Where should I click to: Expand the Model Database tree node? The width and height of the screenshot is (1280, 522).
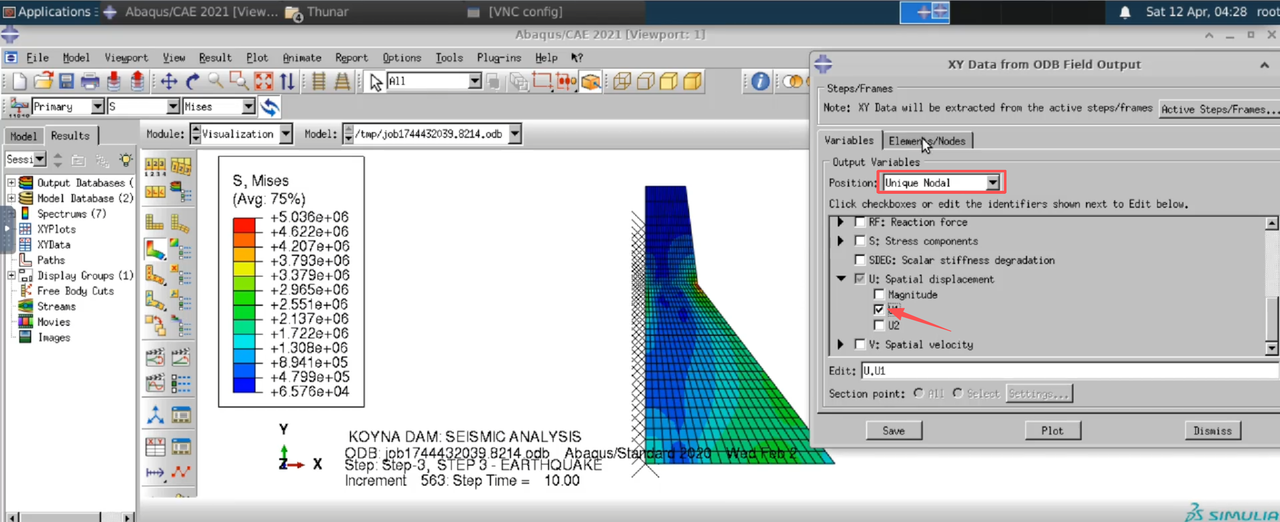[x=12, y=198]
